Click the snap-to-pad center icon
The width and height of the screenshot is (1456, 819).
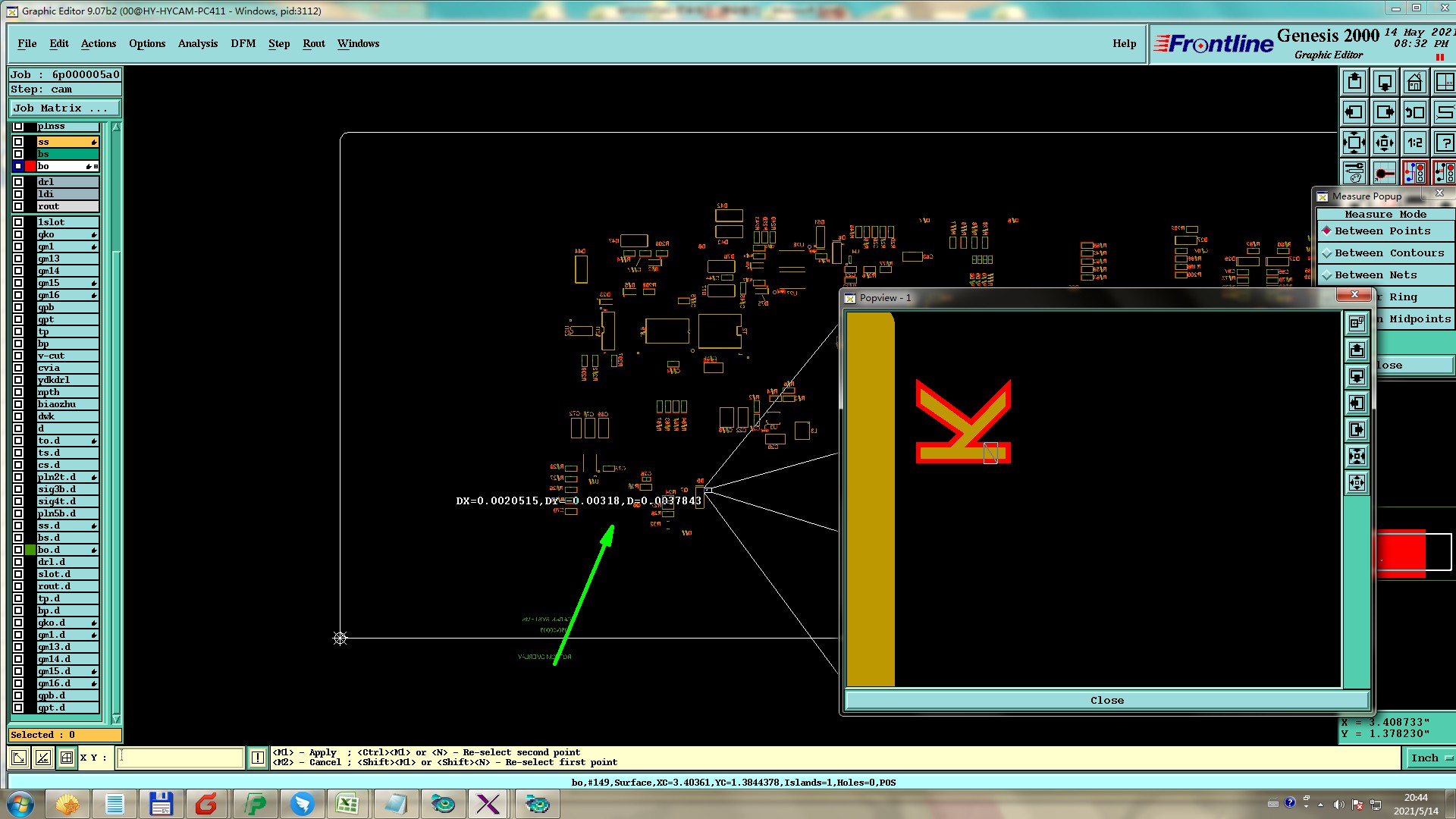click(1384, 173)
